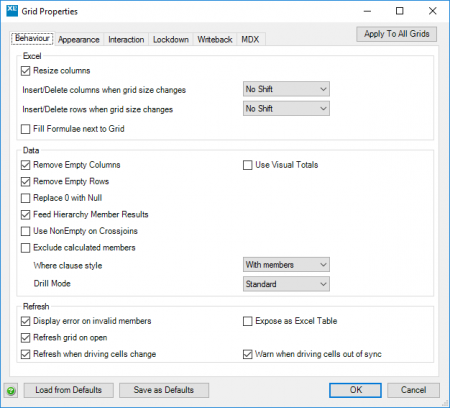Click the green help icon

click(11, 390)
